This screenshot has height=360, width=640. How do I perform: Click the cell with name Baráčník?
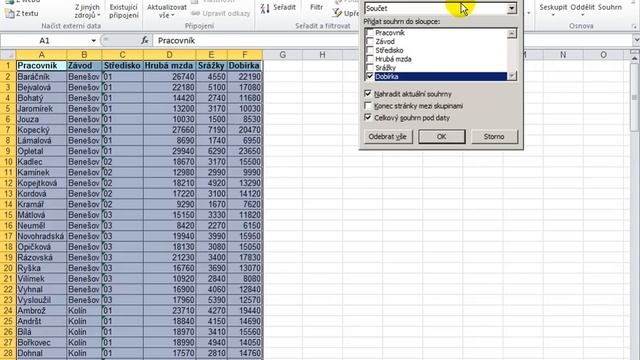coord(41,77)
